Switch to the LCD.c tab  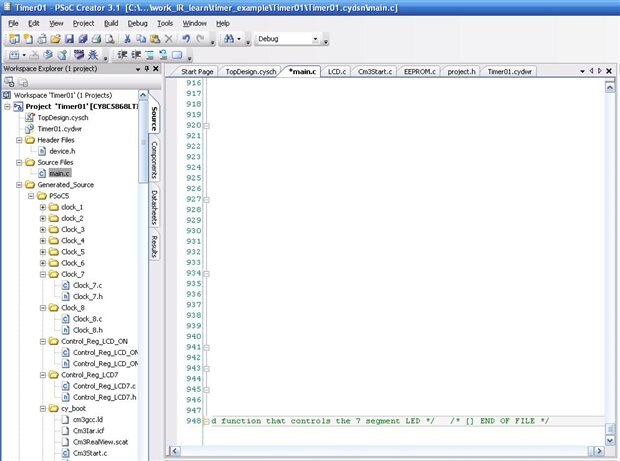(337, 73)
